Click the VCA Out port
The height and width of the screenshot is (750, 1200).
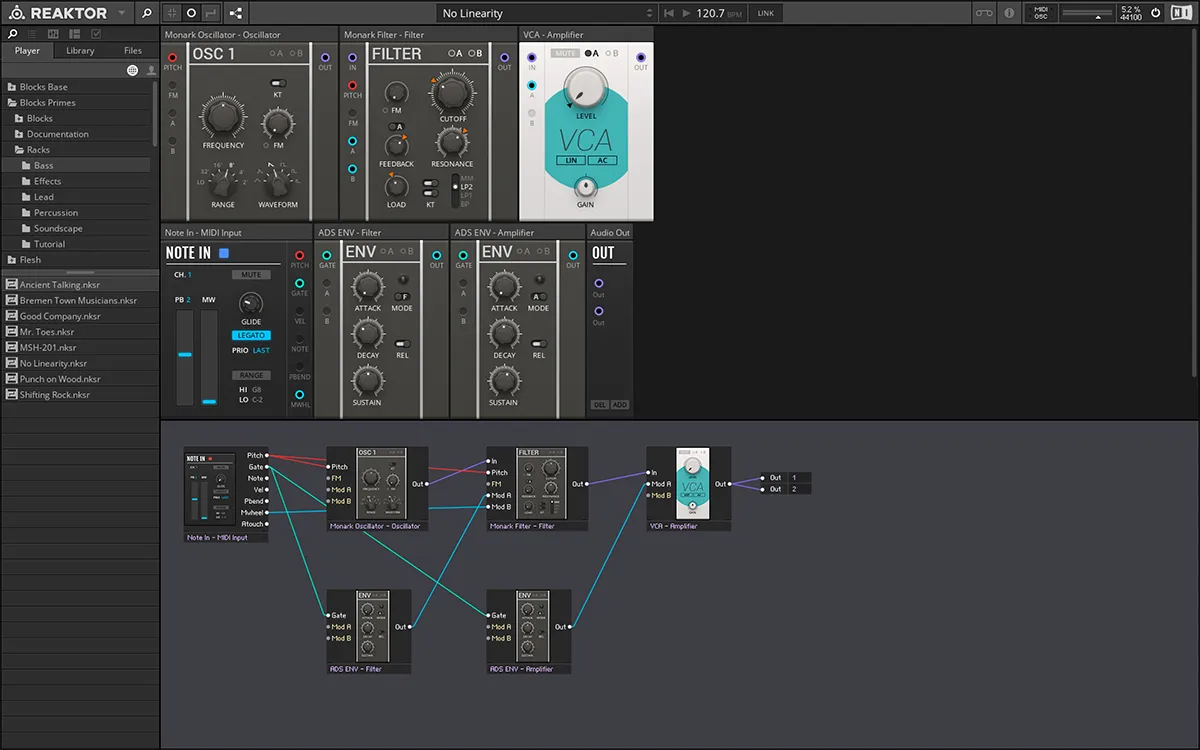(x=641, y=57)
